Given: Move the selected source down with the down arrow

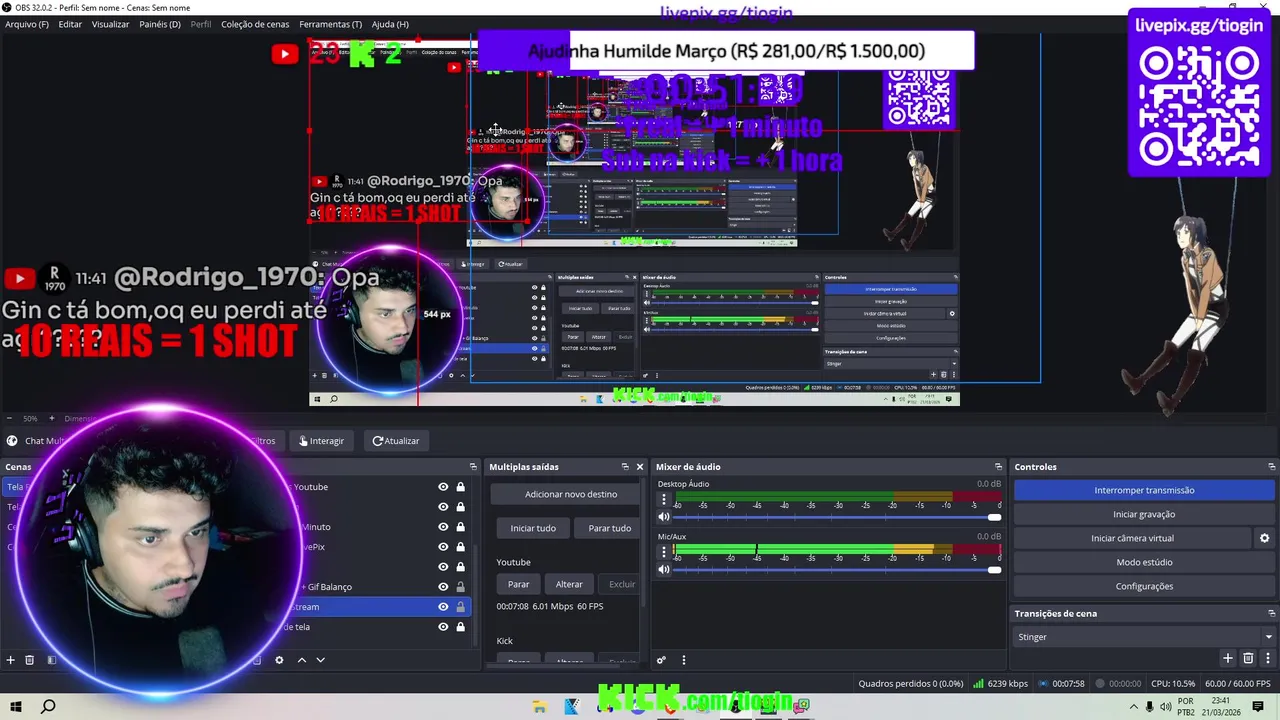Looking at the screenshot, I should [320, 660].
